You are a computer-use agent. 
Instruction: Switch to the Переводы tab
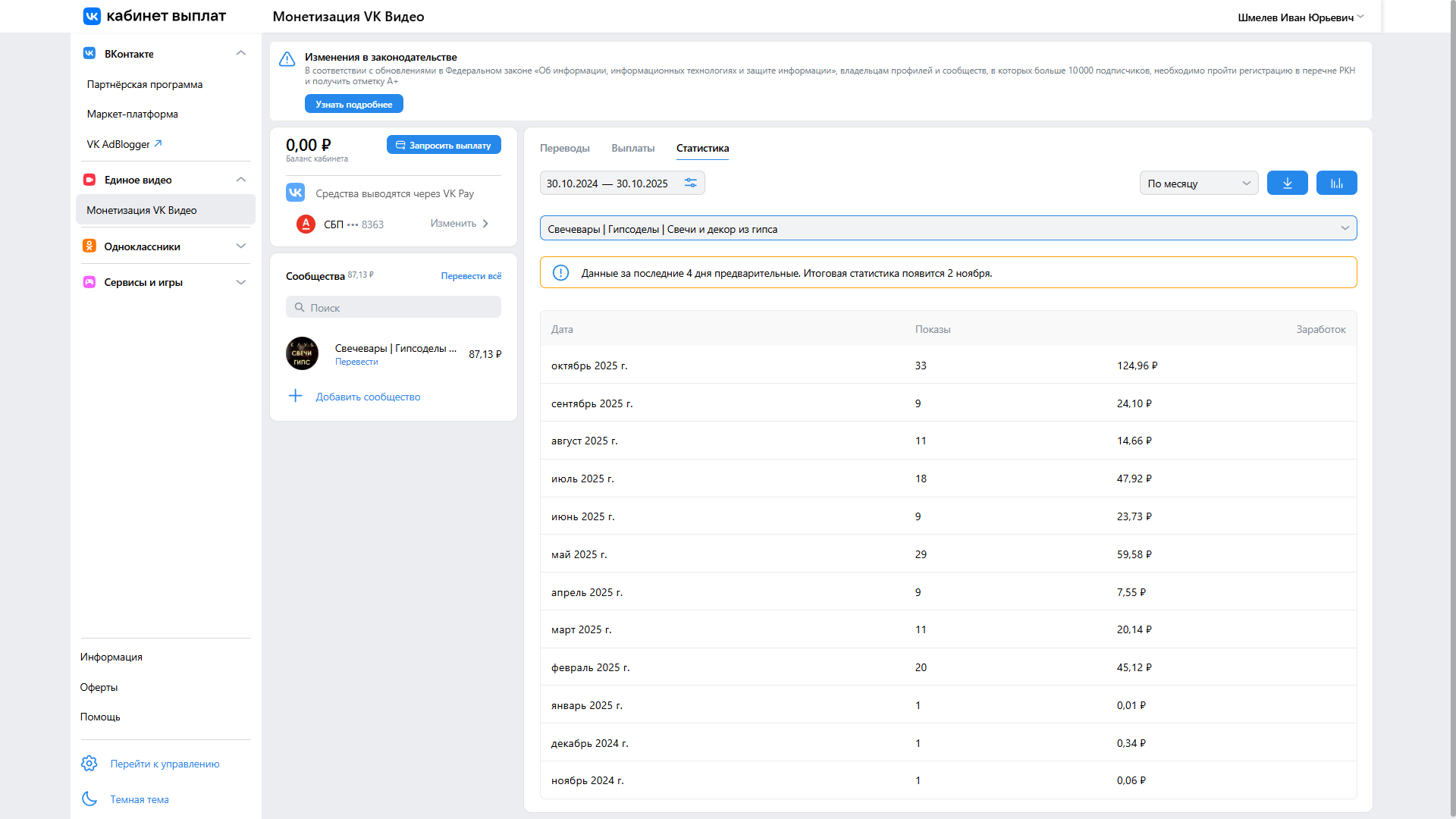point(564,148)
